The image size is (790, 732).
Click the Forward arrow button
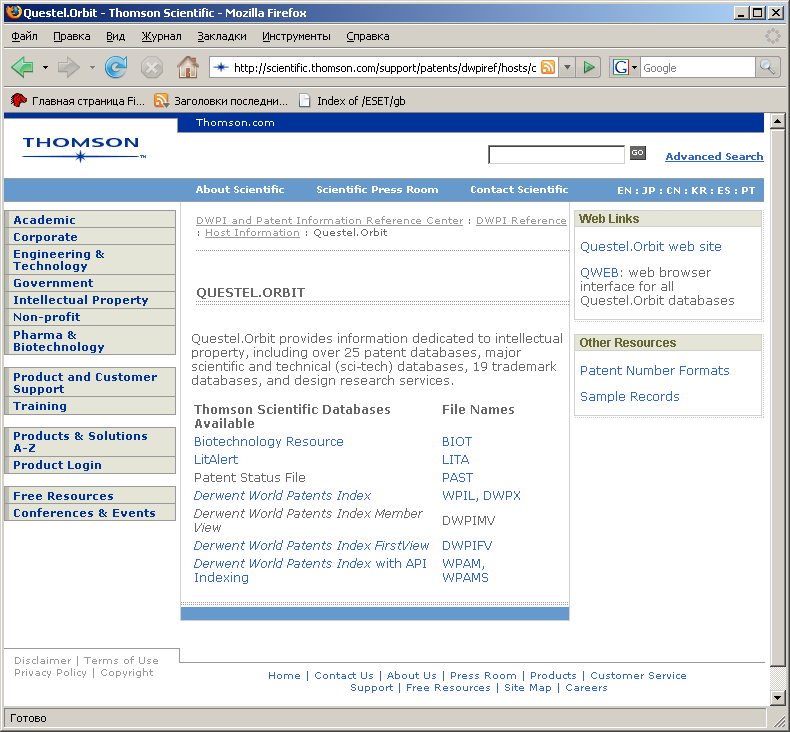(x=69, y=67)
